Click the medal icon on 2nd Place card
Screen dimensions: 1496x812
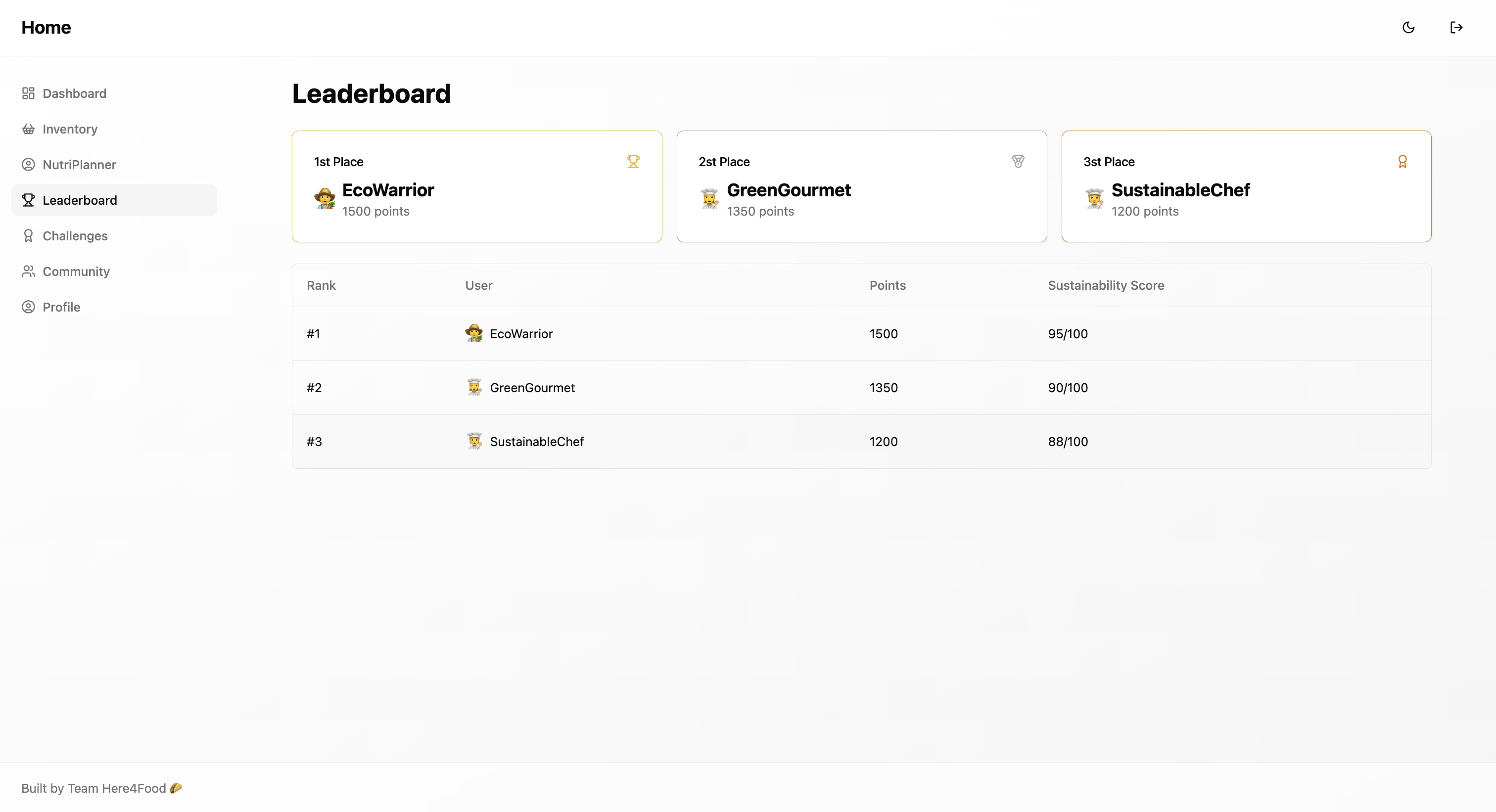(1018, 161)
